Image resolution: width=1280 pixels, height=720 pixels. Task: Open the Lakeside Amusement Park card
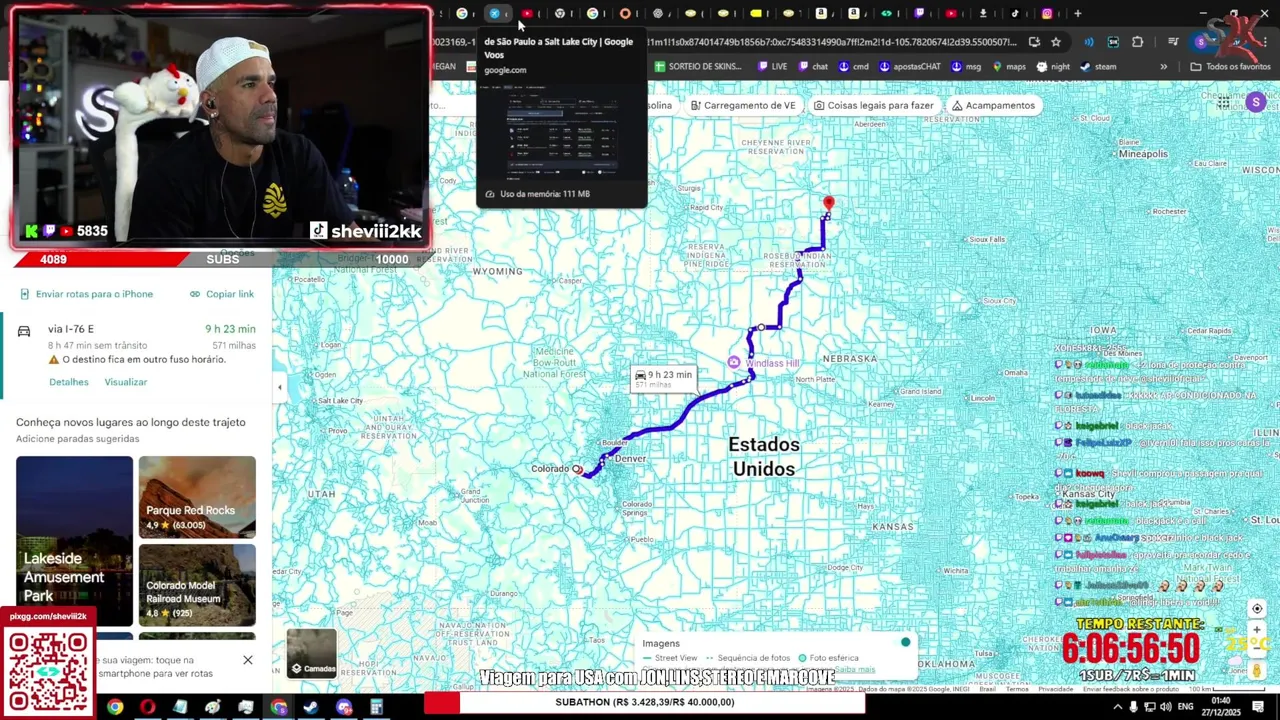[74, 541]
